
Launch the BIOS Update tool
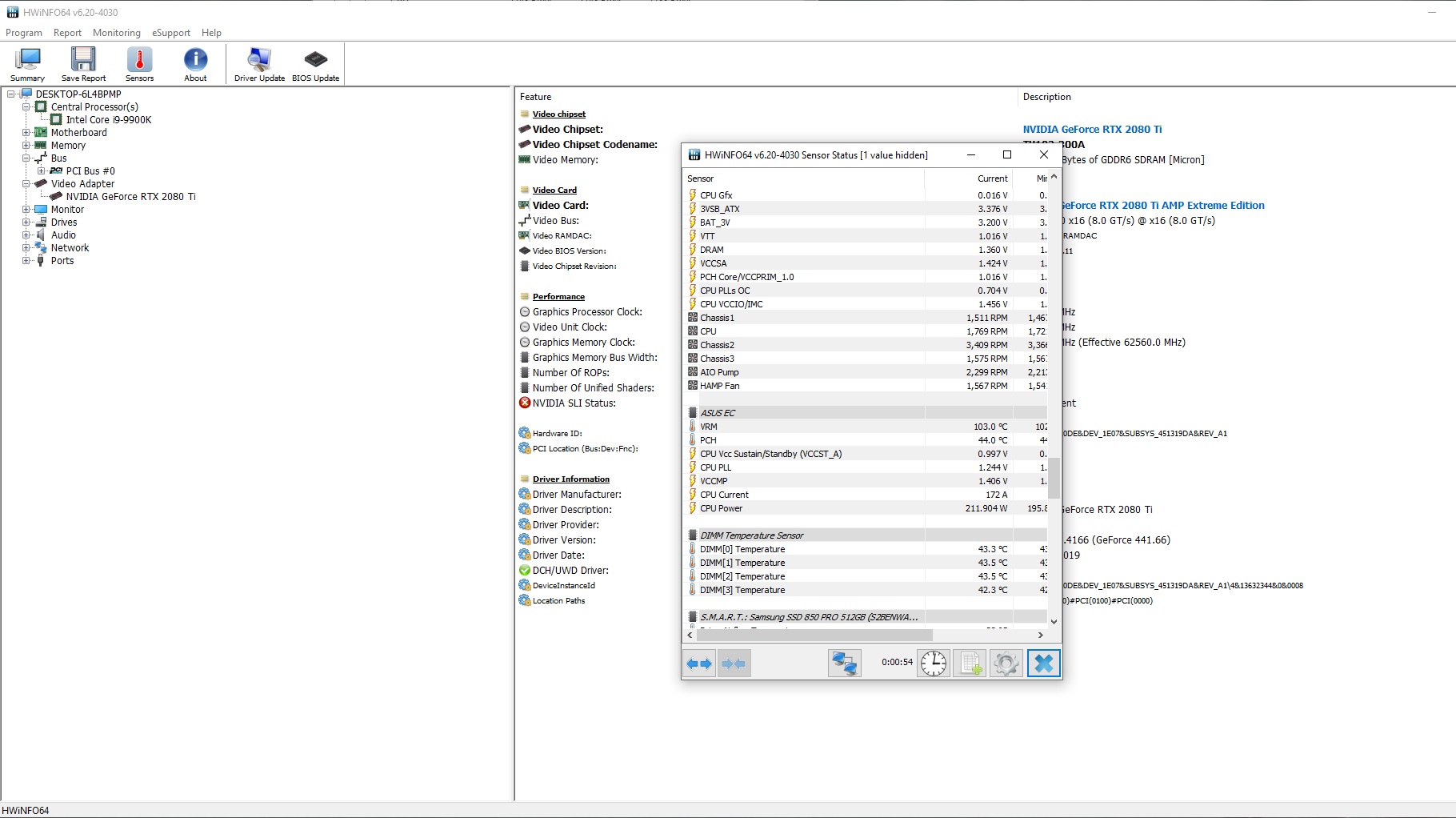pyautogui.click(x=315, y=64)
